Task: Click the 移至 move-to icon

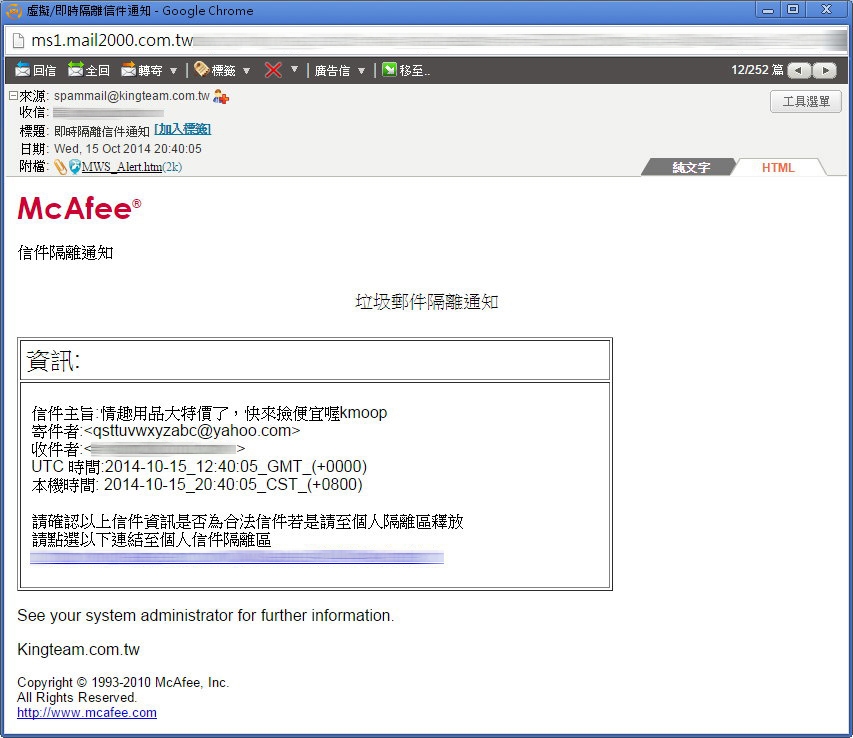Action: click(x=389, y=70)
